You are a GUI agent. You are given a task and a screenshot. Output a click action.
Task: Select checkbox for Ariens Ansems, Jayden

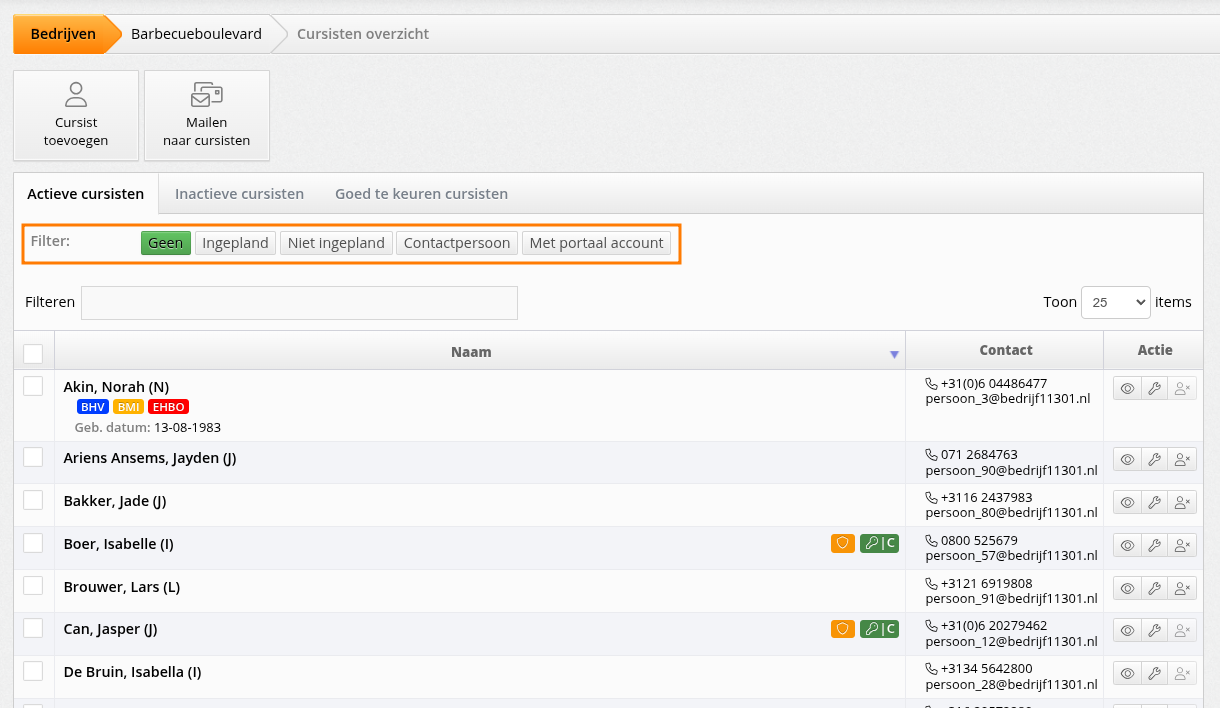tap(33, 457)
